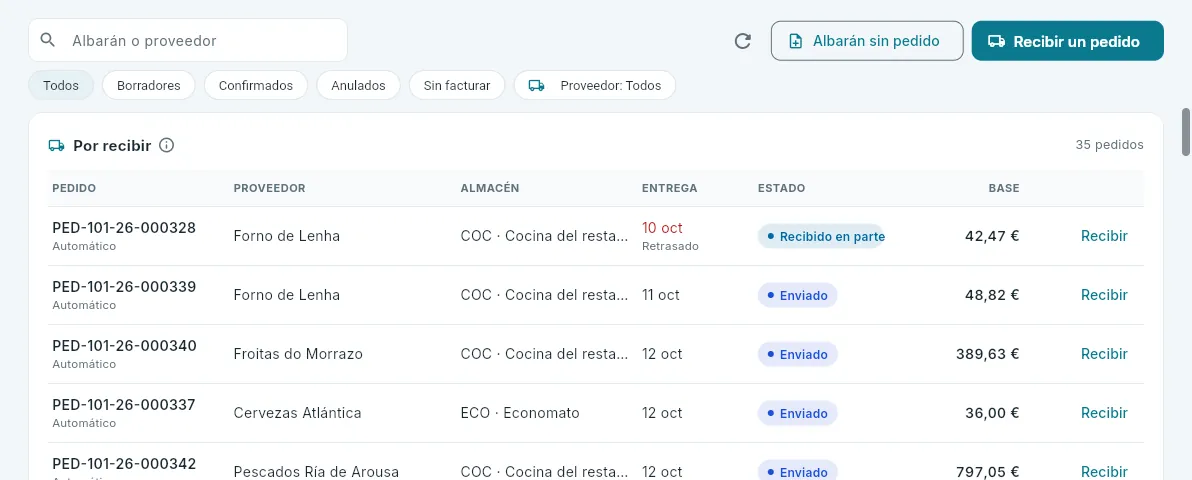
Task: Click the truck icon beside Por recibir
Action: (56, 145)
